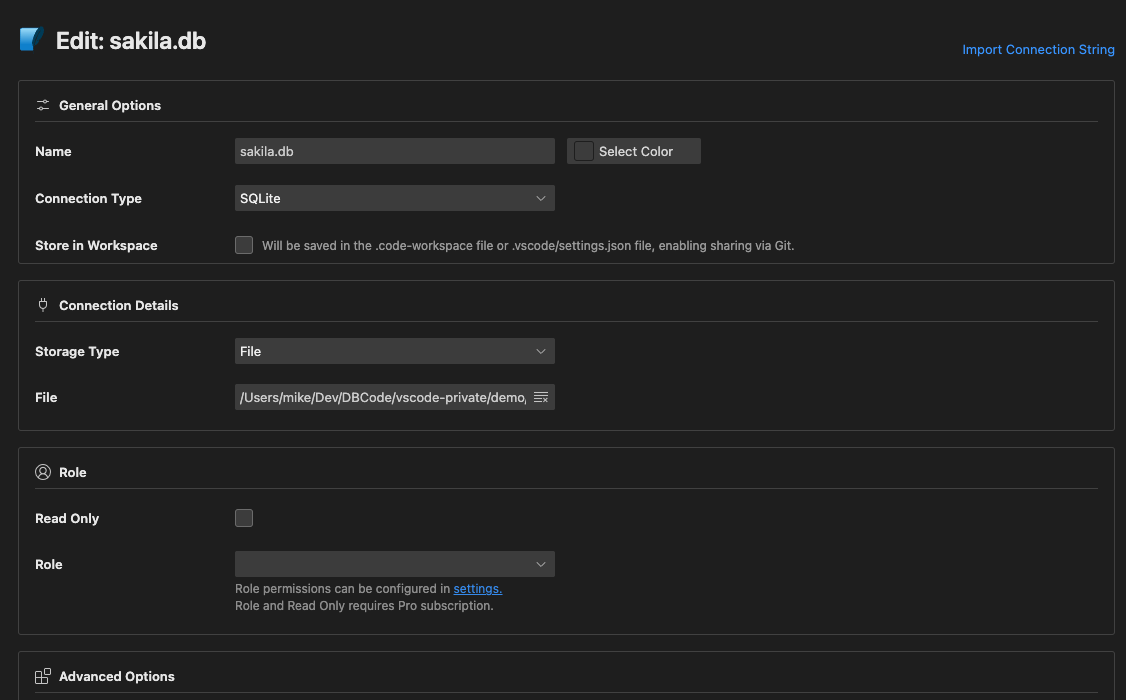The height and width of the screenshot is (700, 1126).
Task: Click the Connection Details plug icon
Action: [43, 305]
